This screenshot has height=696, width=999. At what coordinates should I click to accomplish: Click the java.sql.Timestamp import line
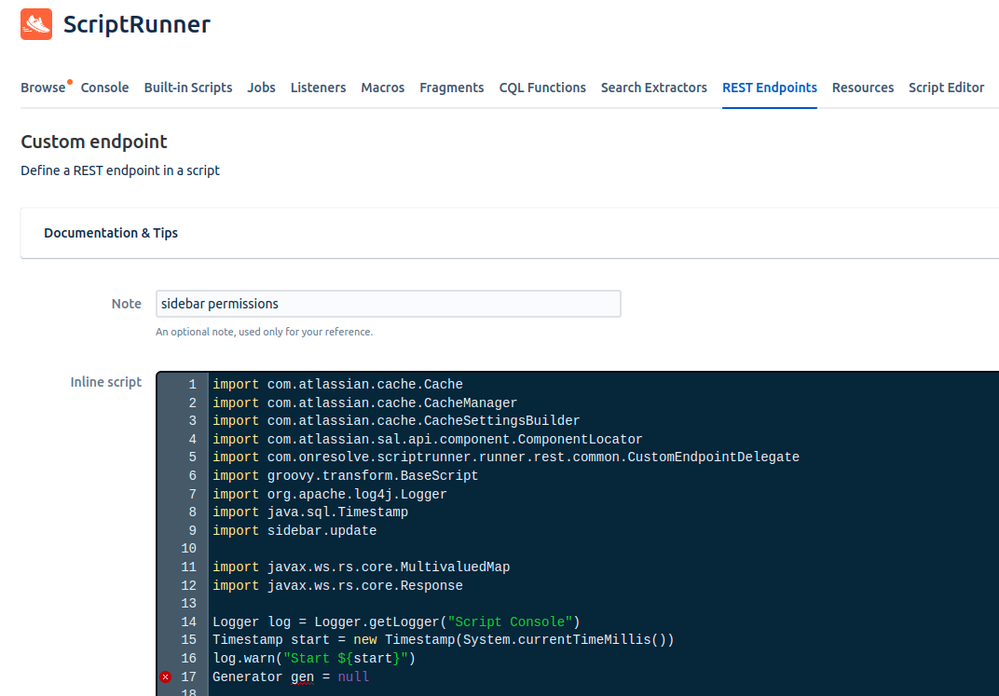tap(310, 512)
